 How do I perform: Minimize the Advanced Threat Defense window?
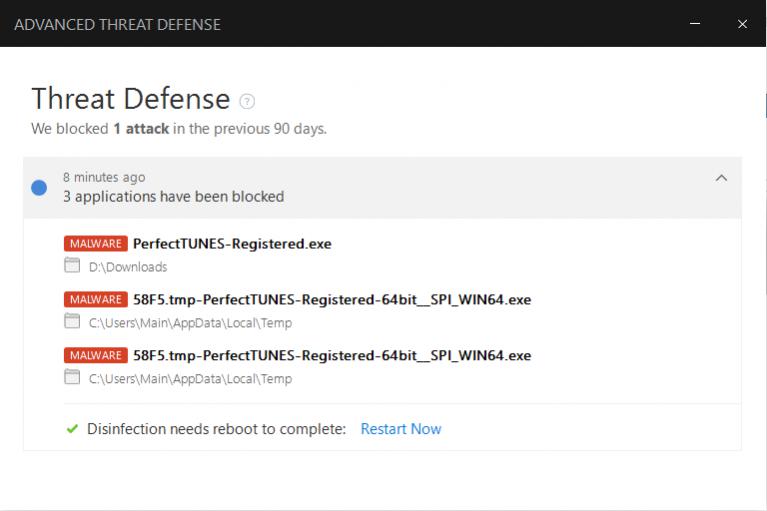click(x=695, y=23)
